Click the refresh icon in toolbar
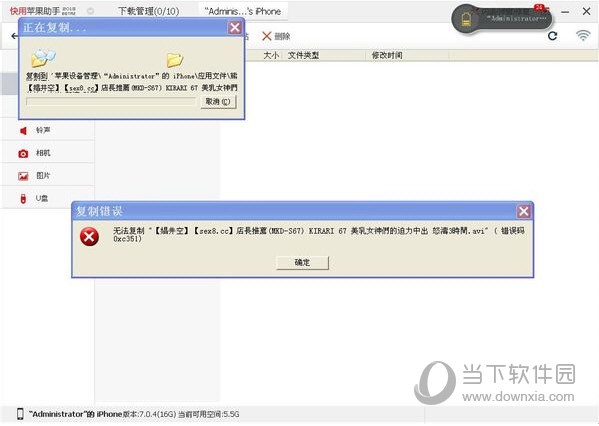The width and height of the screenshot is (599, 426). (552, 36)
